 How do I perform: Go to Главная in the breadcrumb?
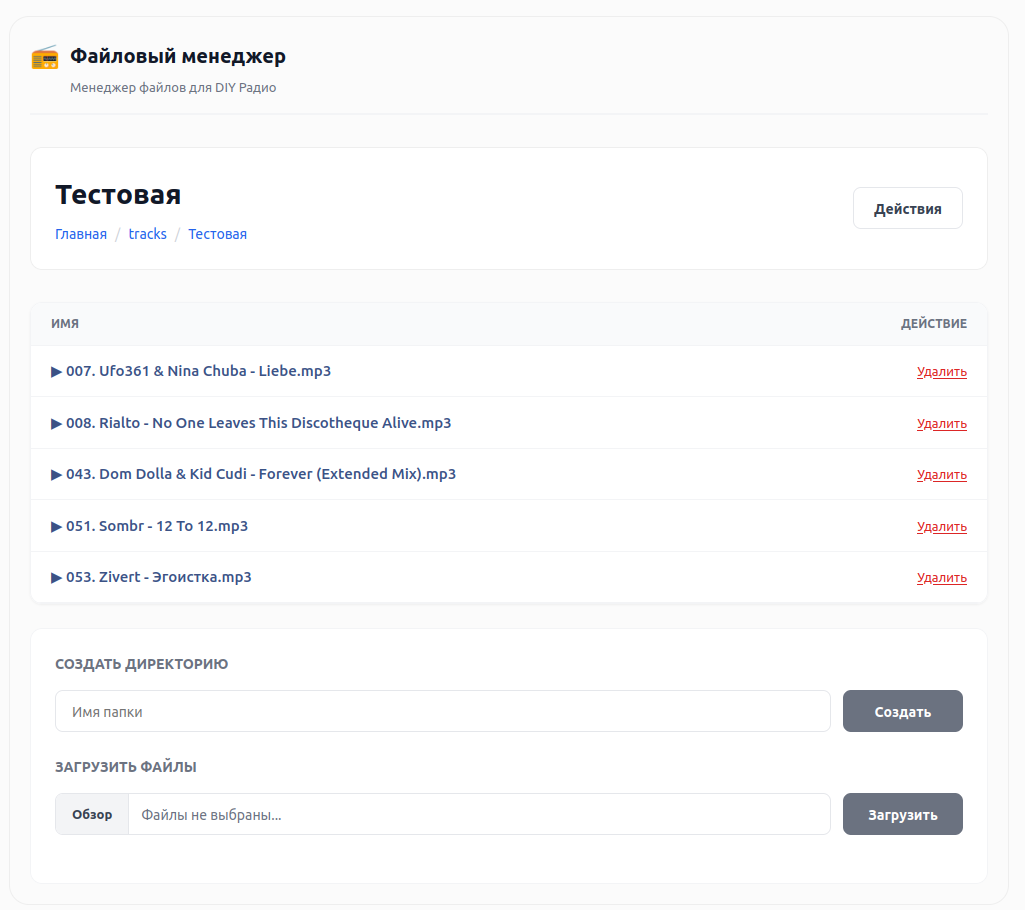point(81,234)
